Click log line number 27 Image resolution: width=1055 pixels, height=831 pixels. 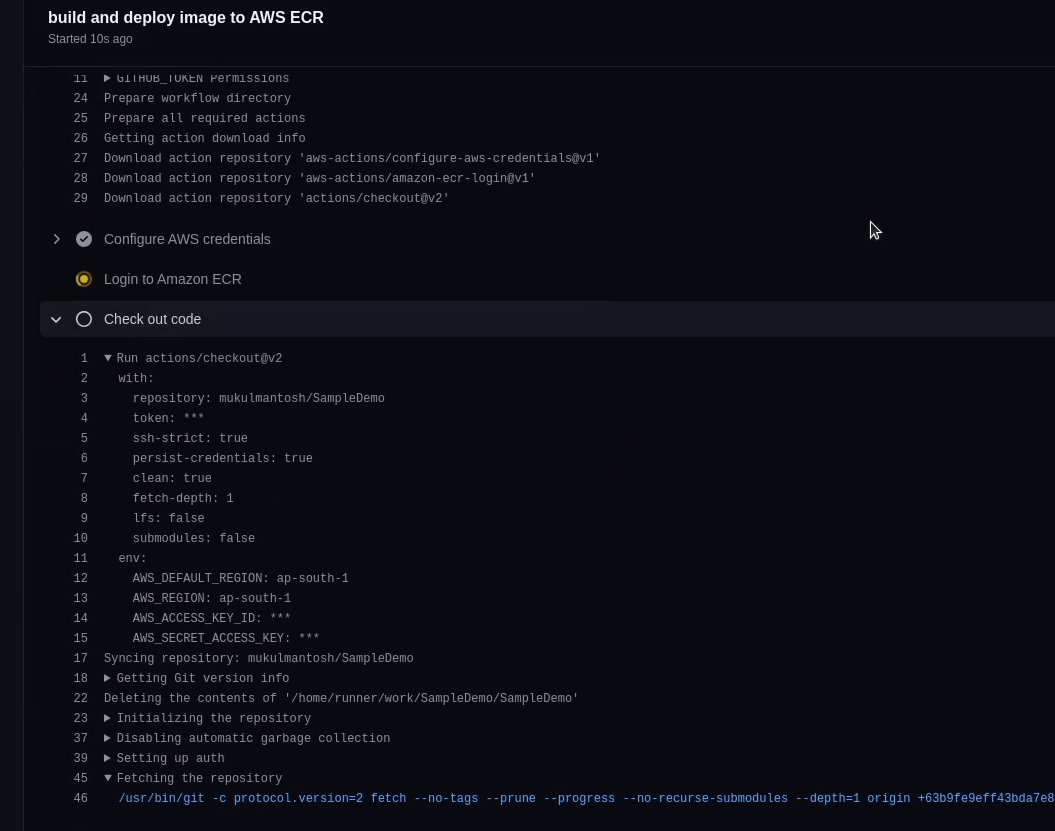(x=80, y=158)
